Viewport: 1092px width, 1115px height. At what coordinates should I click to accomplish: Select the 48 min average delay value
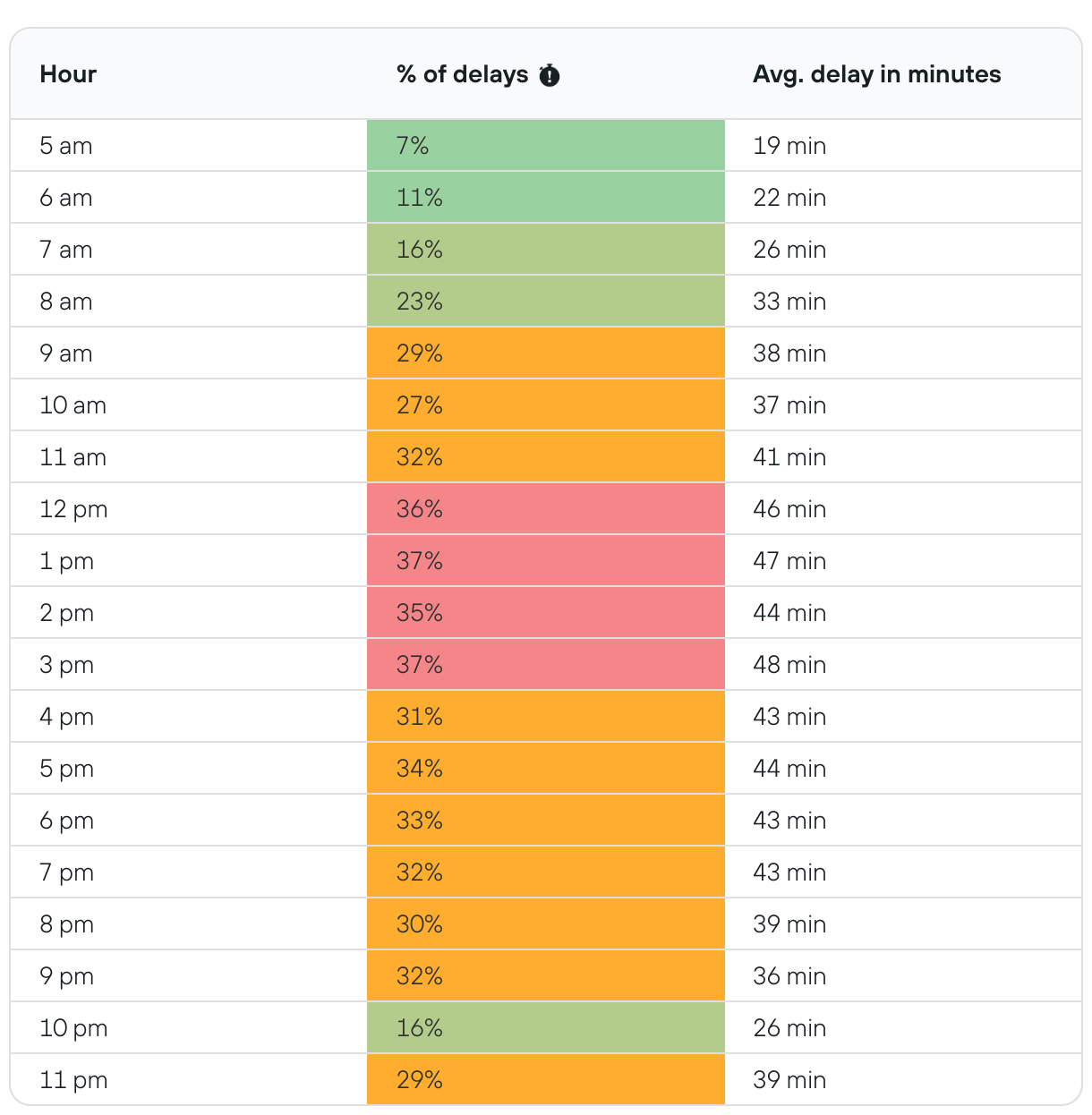tap(789, 665)
